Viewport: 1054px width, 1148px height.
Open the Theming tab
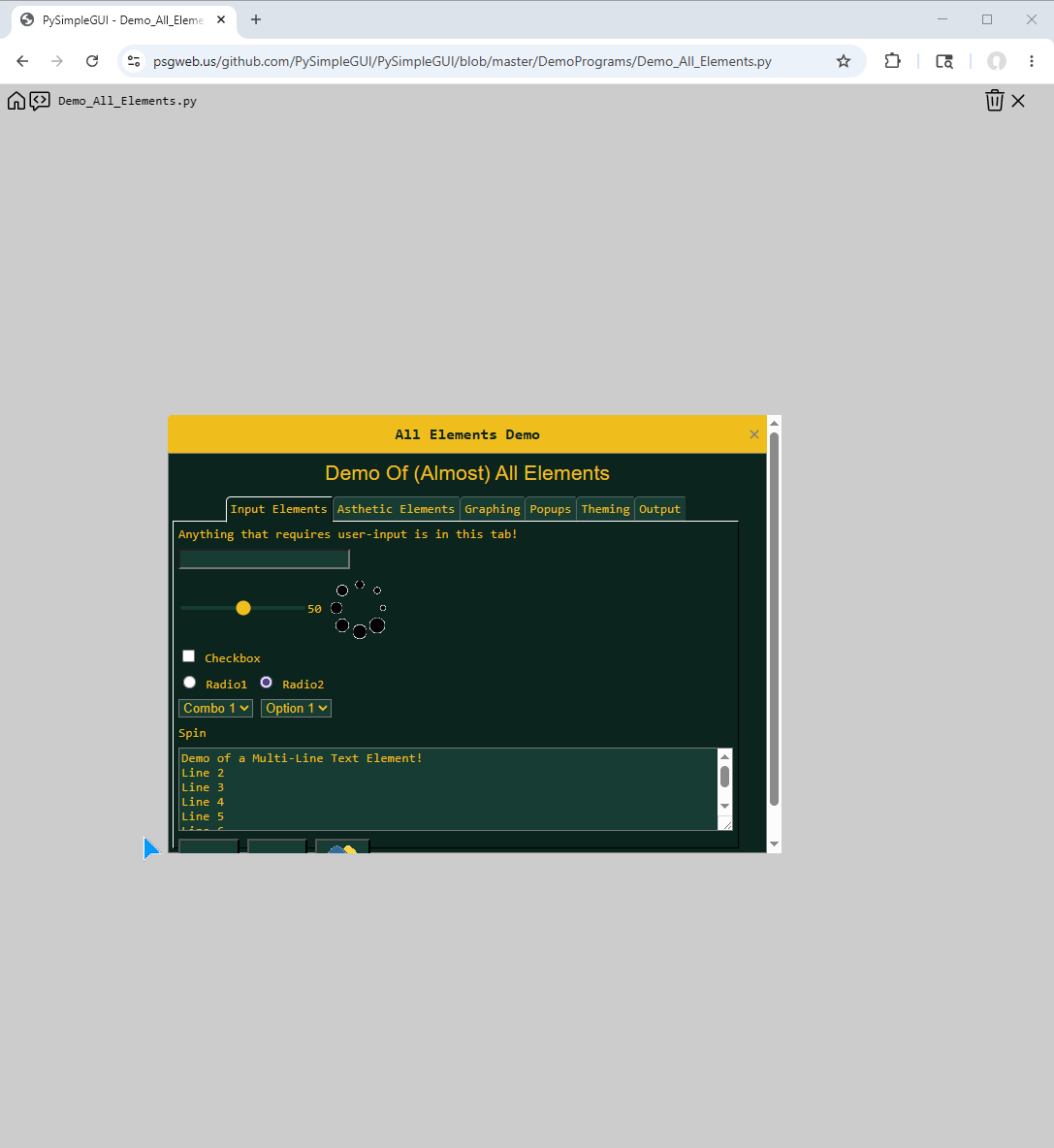pyautogui.click(x=605, y=509)
